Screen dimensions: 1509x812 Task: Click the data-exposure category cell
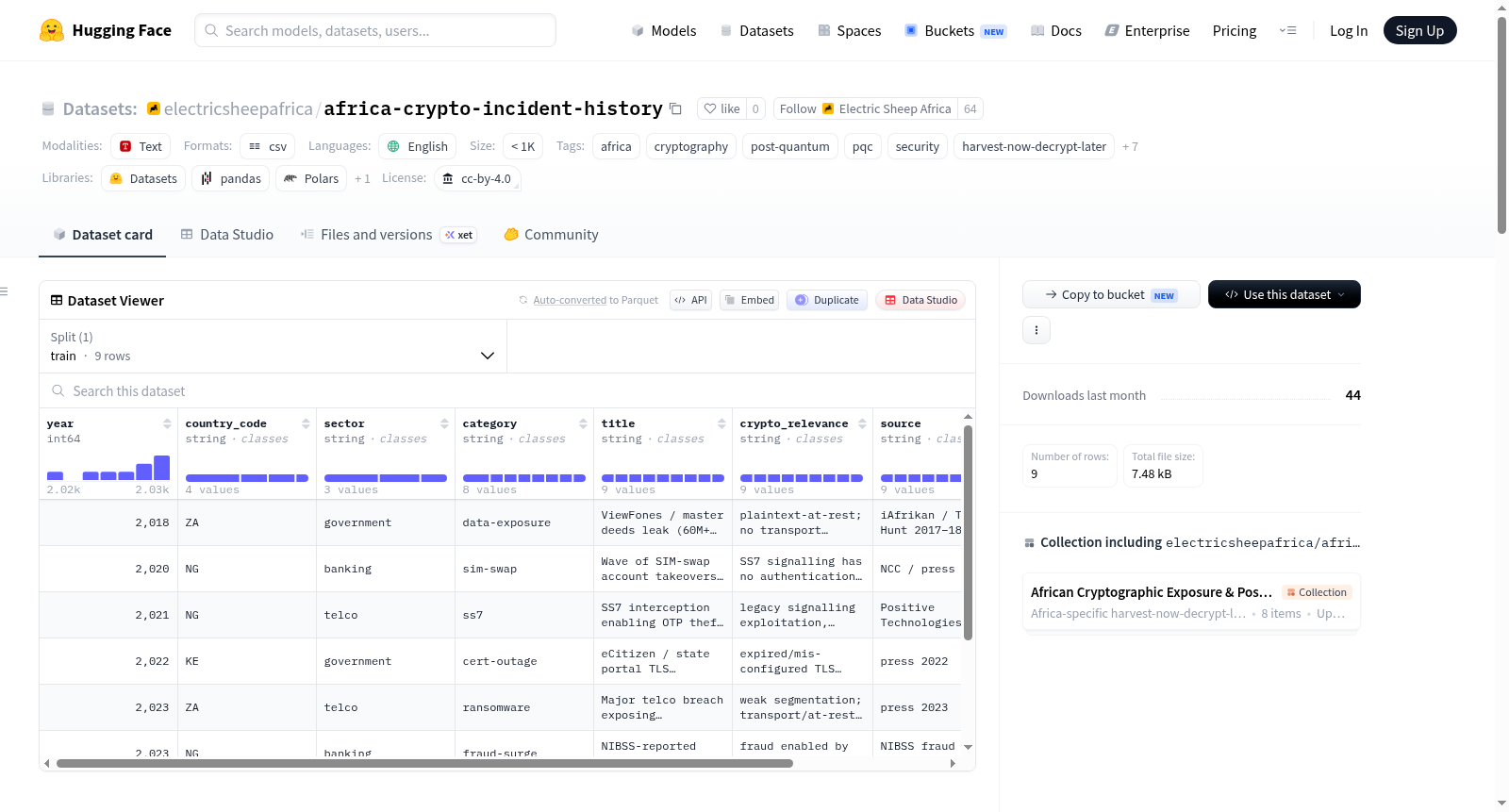[524, 522]
